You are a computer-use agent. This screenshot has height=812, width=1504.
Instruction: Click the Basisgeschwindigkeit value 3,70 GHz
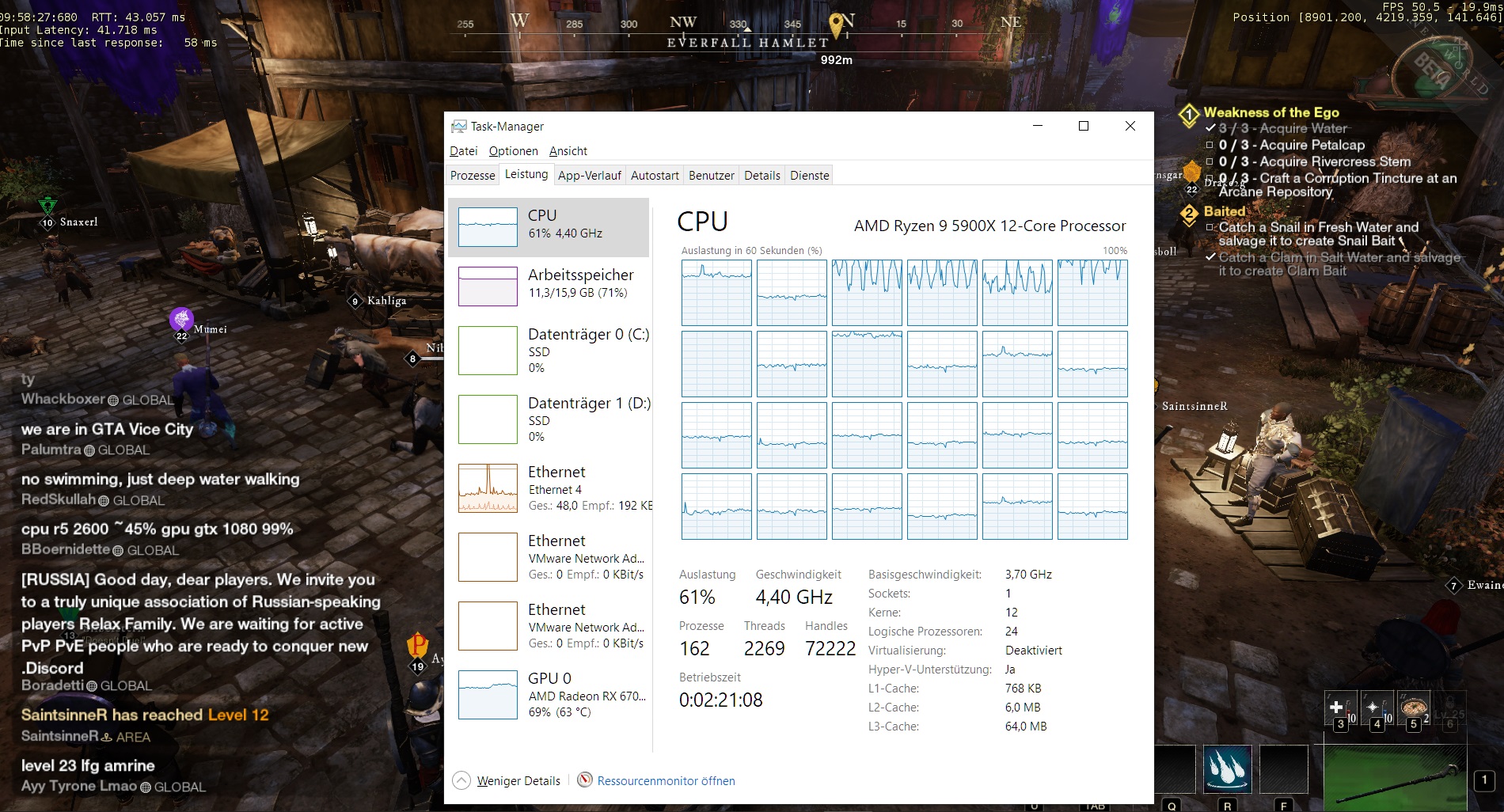tap(1028, 575)
